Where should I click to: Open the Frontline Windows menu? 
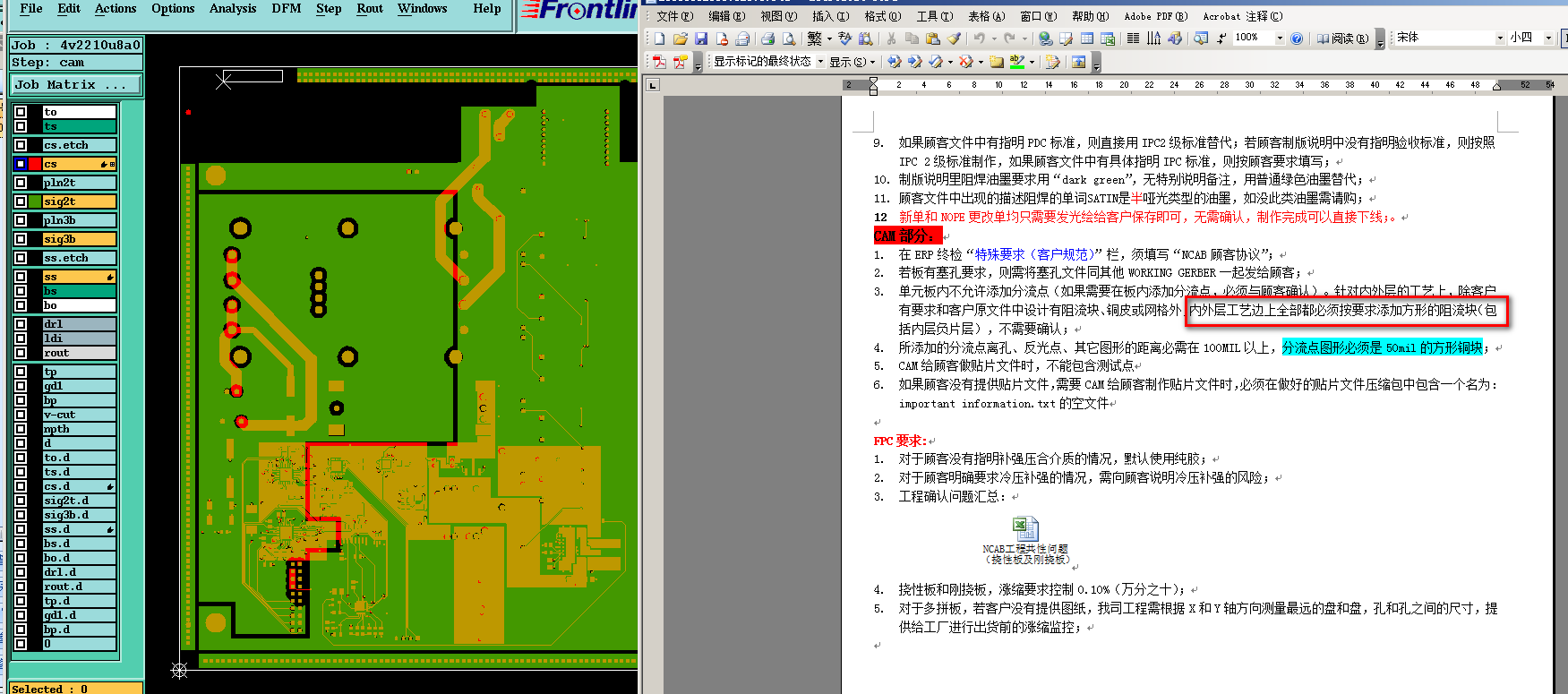pyautogui.click(x=423, y=9)
